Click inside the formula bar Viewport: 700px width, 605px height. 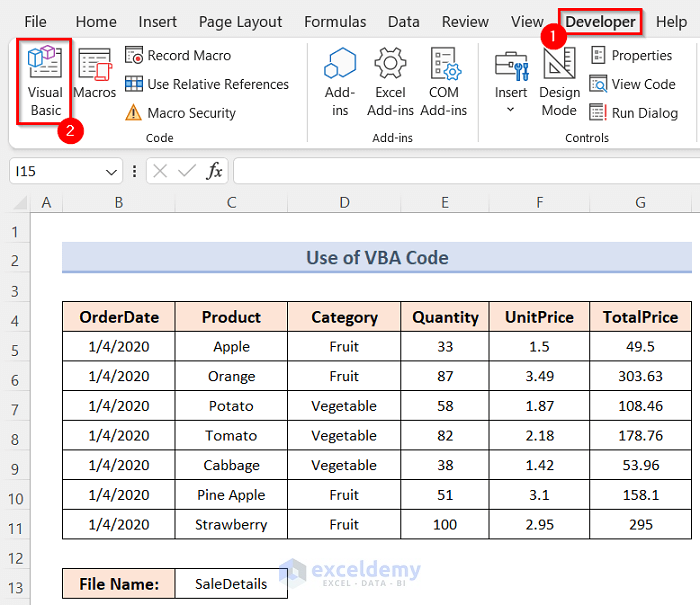point(460,172)
